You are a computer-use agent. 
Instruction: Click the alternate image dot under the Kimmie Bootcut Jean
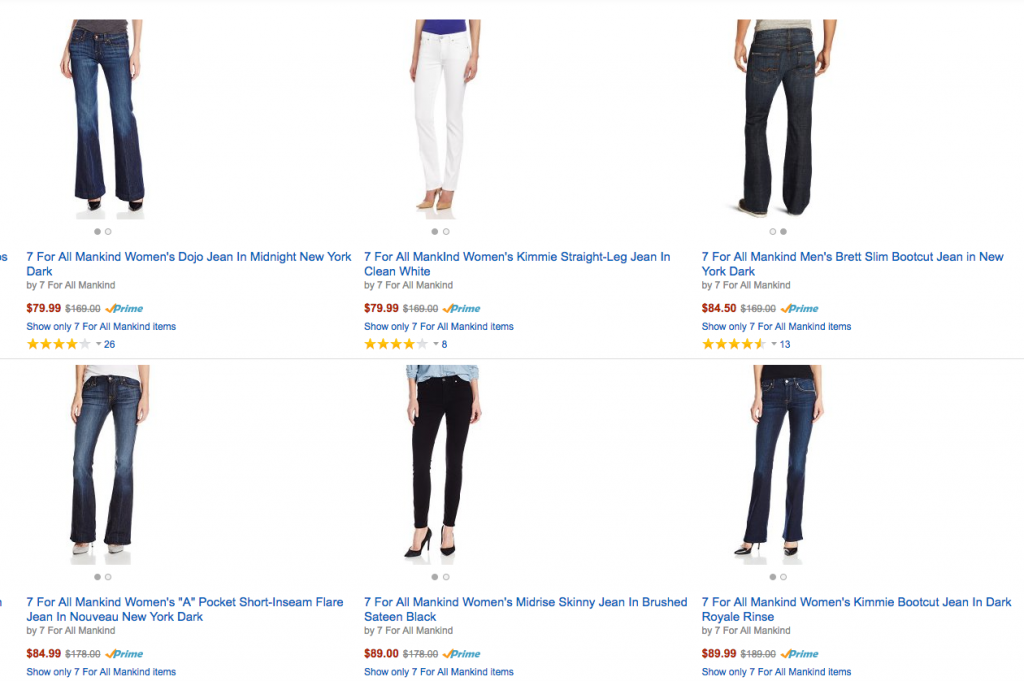click(x=784, y=577)
